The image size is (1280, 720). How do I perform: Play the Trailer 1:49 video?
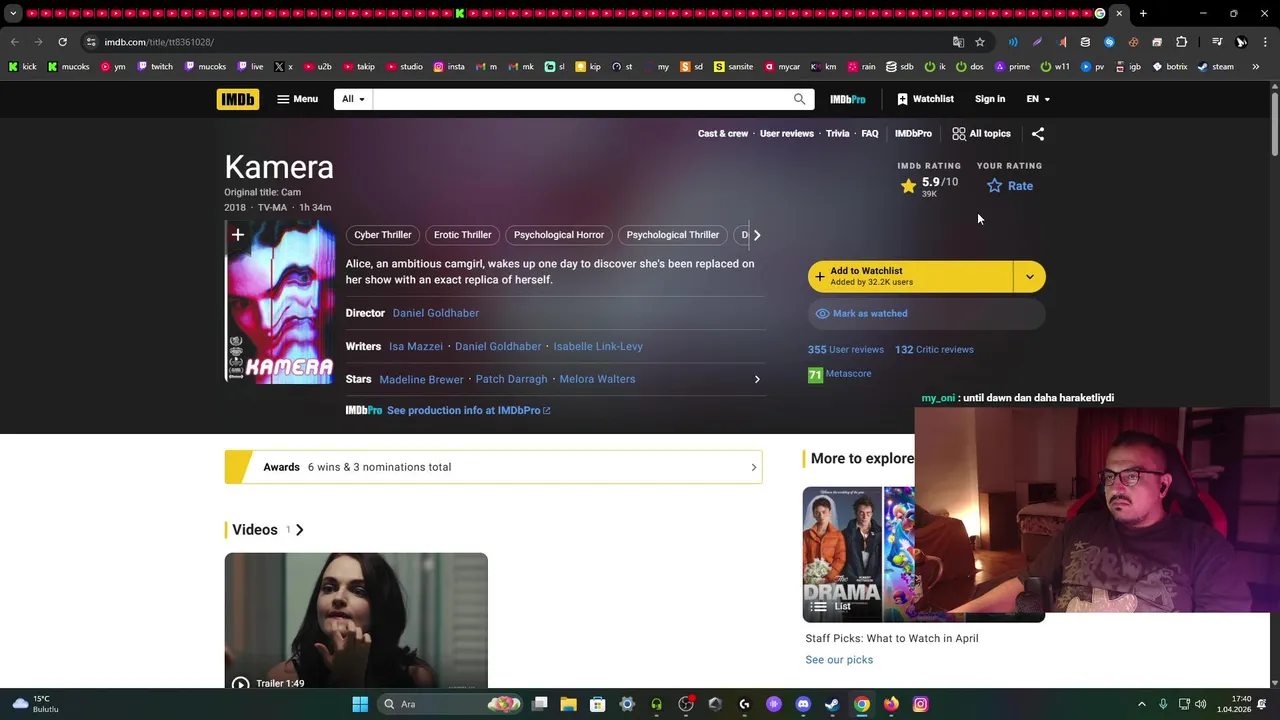click(x=356, y=620)
